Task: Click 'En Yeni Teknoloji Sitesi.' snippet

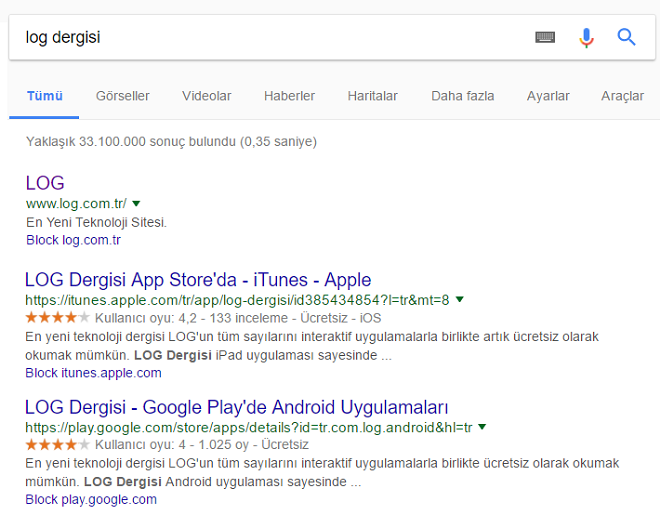Action: [x=96, y=222]
